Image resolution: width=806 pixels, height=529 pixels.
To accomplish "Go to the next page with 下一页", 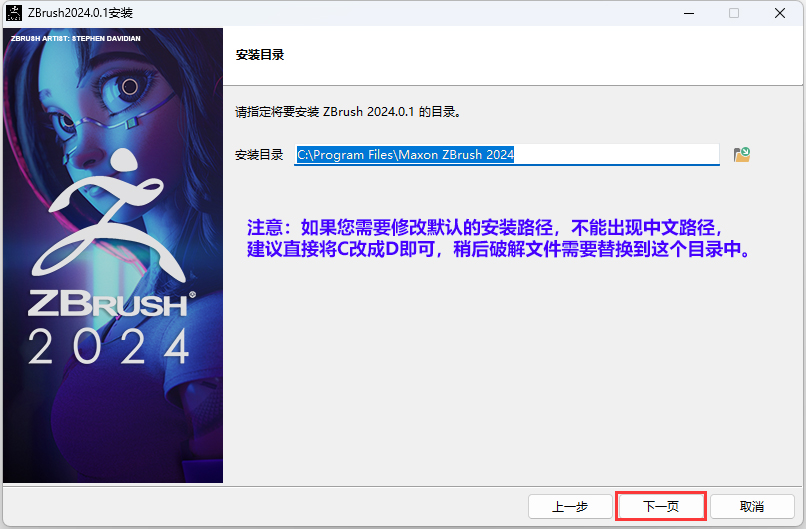I will [x=661, y=506].
